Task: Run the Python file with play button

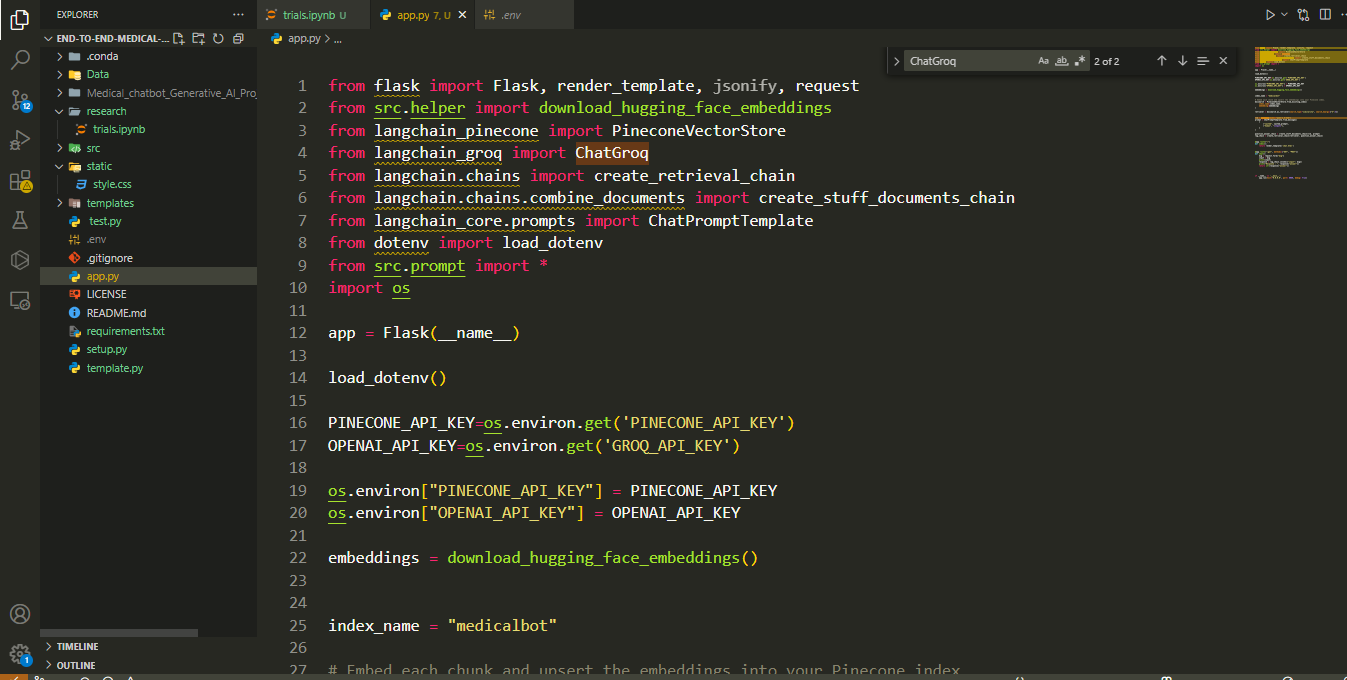Action: click(1269, 15)
